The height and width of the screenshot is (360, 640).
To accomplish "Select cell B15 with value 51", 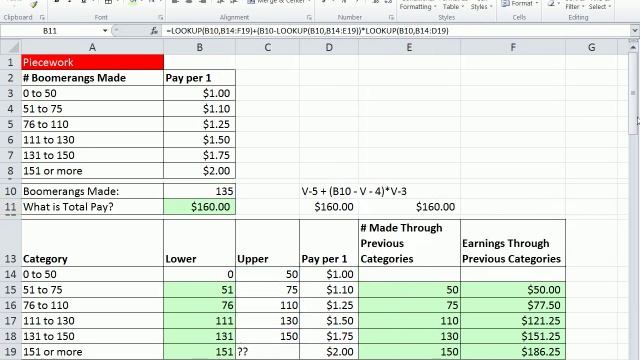I will tap(199, 290).
